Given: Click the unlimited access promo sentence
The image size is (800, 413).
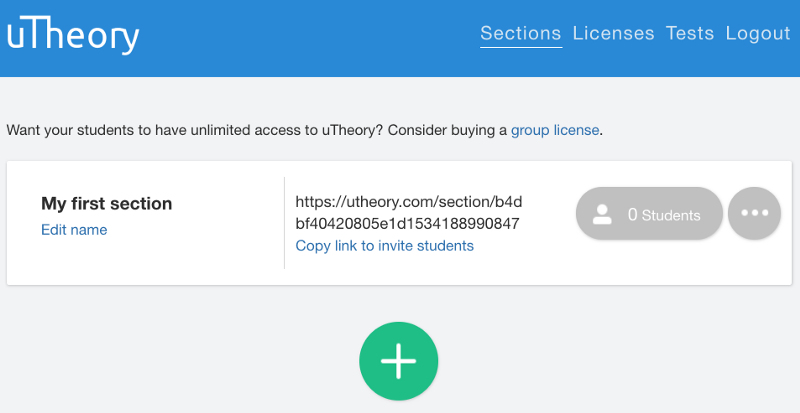Looking at the screenshot, I should click(305, 130).
